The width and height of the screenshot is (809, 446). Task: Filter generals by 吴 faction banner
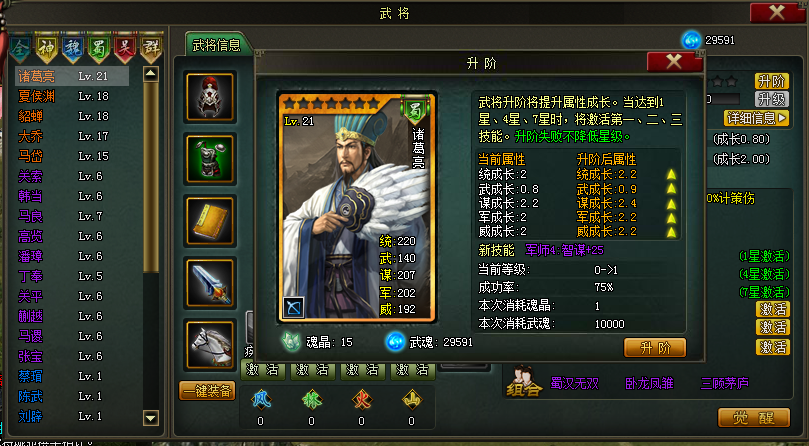[x=125, y=49]
